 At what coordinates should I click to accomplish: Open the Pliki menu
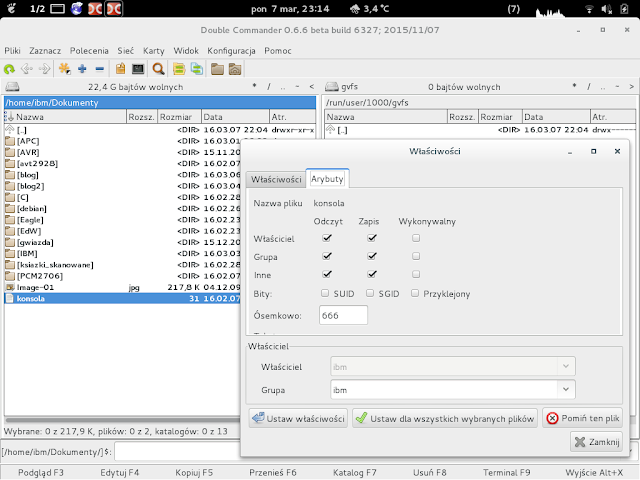point(12,51)
